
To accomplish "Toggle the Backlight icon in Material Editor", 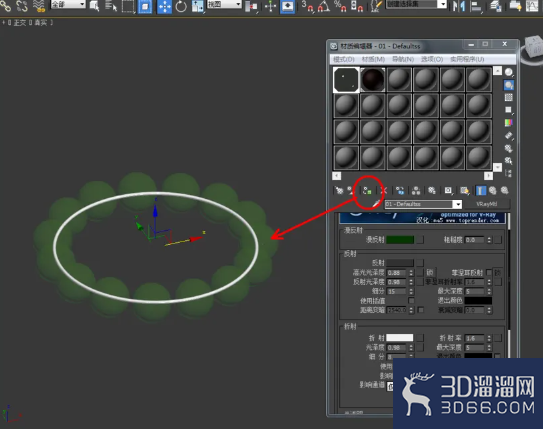I will coord(508,85).
